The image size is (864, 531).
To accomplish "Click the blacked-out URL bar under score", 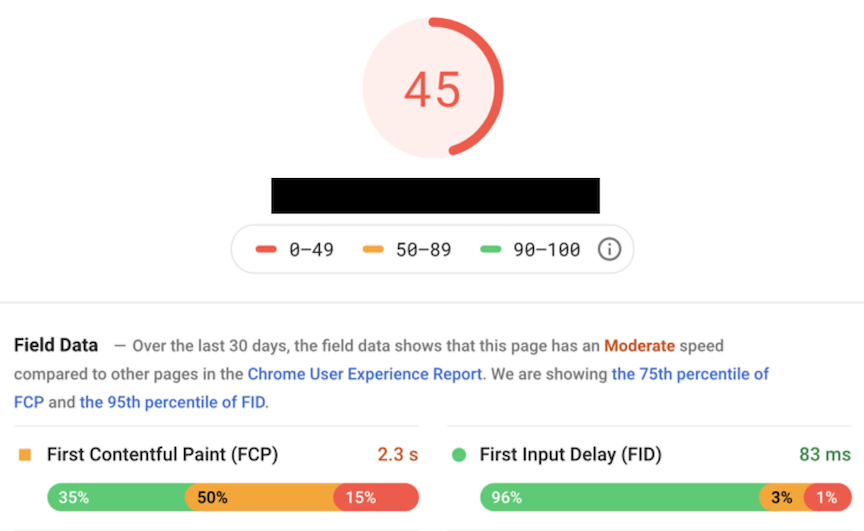I will tap(435, 196).
